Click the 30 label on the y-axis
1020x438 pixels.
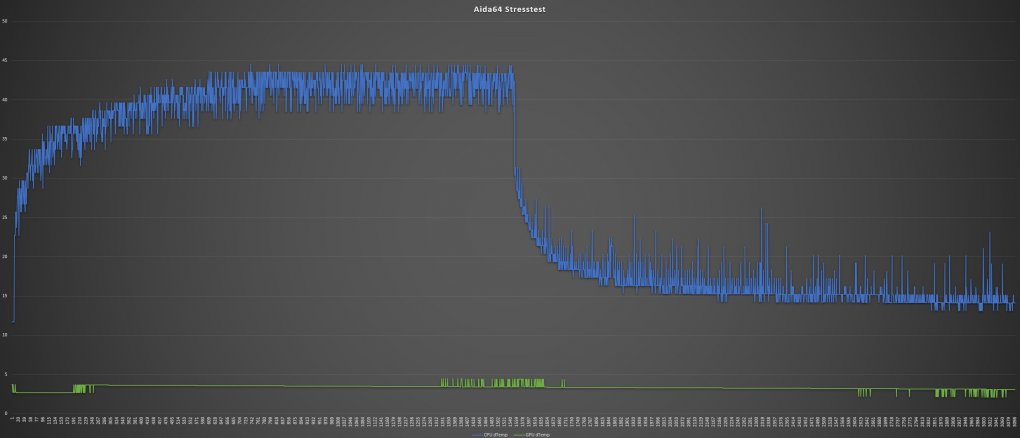(x=5, y=178)
